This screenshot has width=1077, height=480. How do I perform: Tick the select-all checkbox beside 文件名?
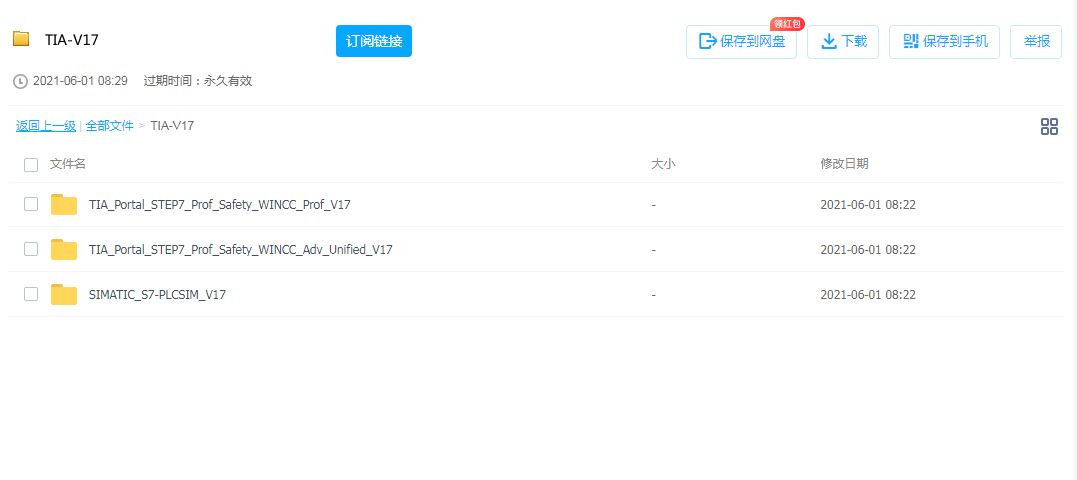[31, 164]
